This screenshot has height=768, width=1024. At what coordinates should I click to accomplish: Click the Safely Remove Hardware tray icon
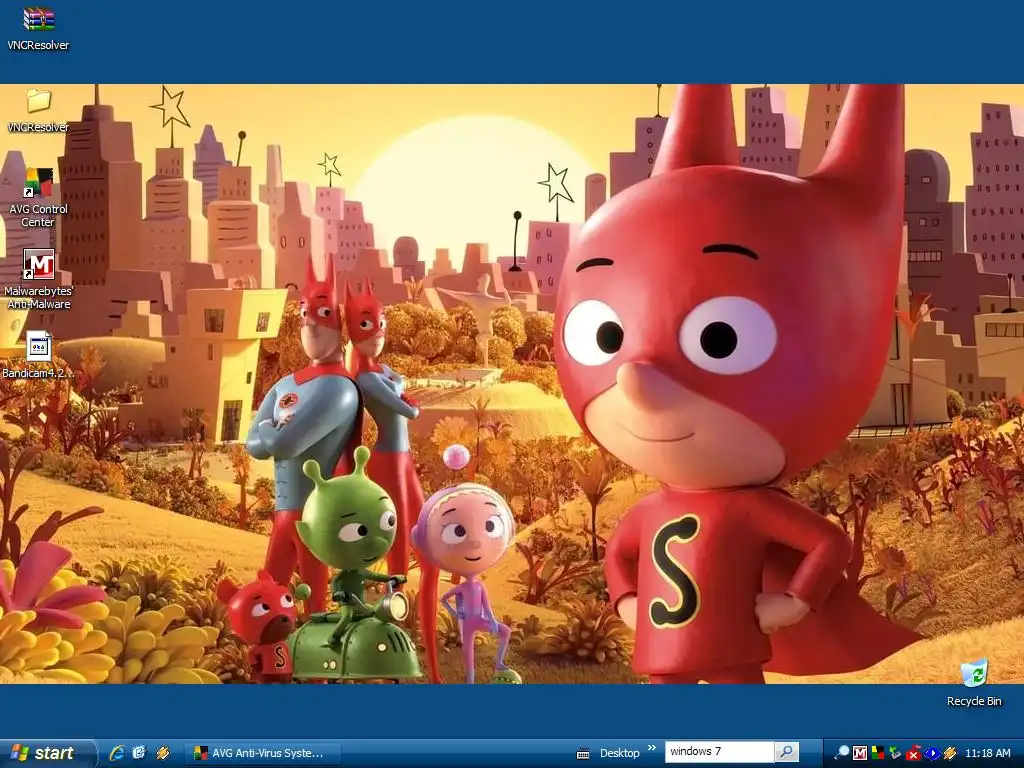coord(895,753)
